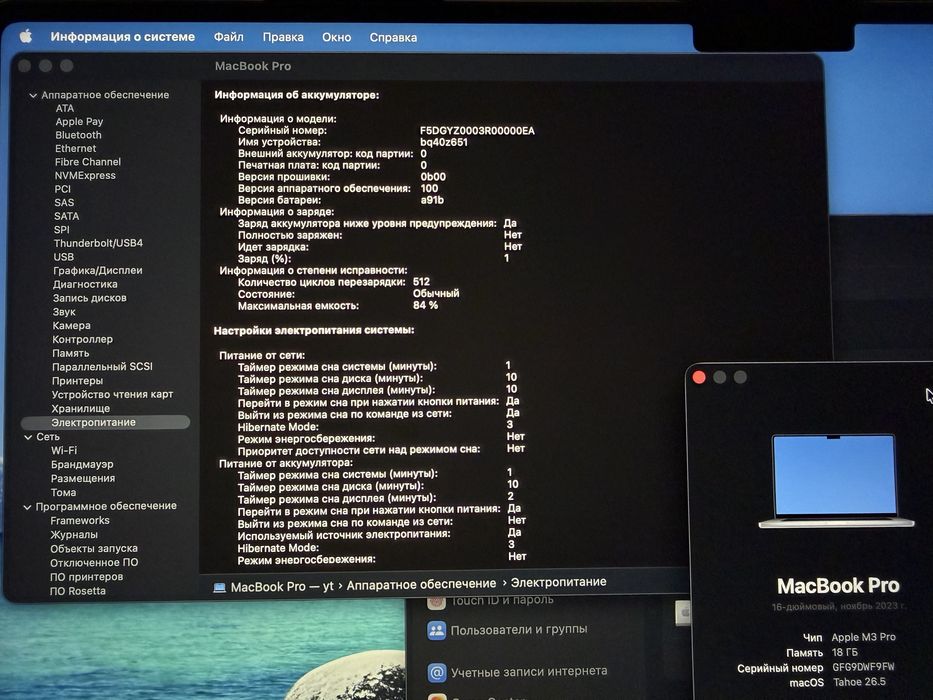Select Apple Pay in the sidebar
The height and width of the screenshot is (700, 933).
[x=79, y=121]
